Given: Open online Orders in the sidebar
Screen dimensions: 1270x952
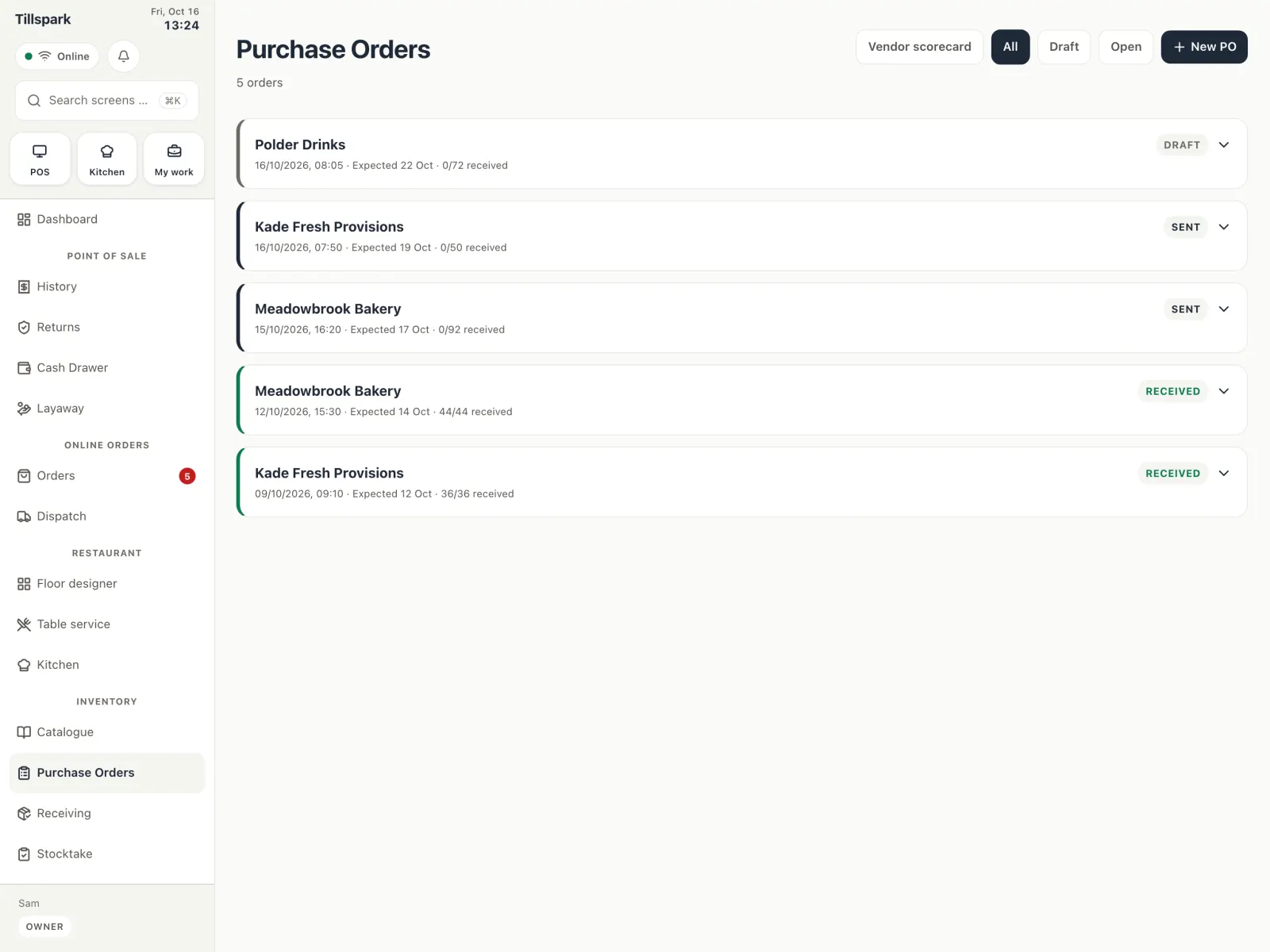Looking at the screenshot, I should tap(107, 476).
